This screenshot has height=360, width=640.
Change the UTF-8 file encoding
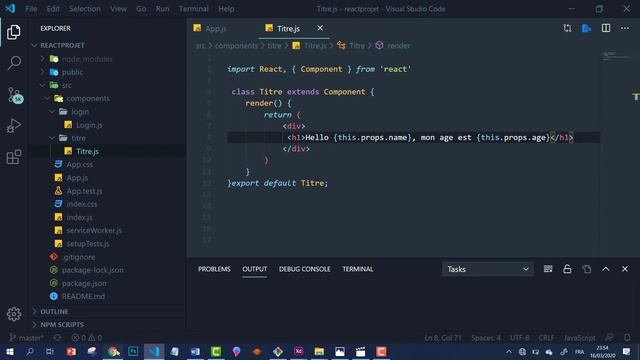click(x=520, y=338)
